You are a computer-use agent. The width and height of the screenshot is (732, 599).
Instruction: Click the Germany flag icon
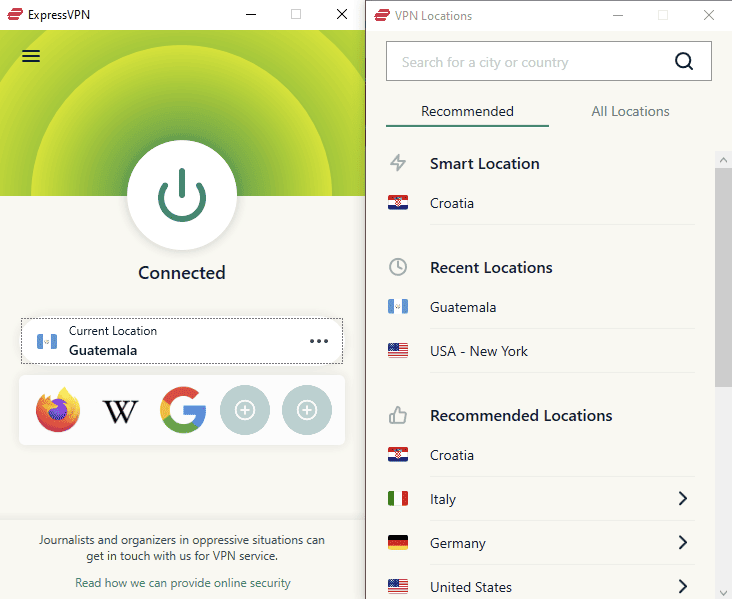click(398, 543)
